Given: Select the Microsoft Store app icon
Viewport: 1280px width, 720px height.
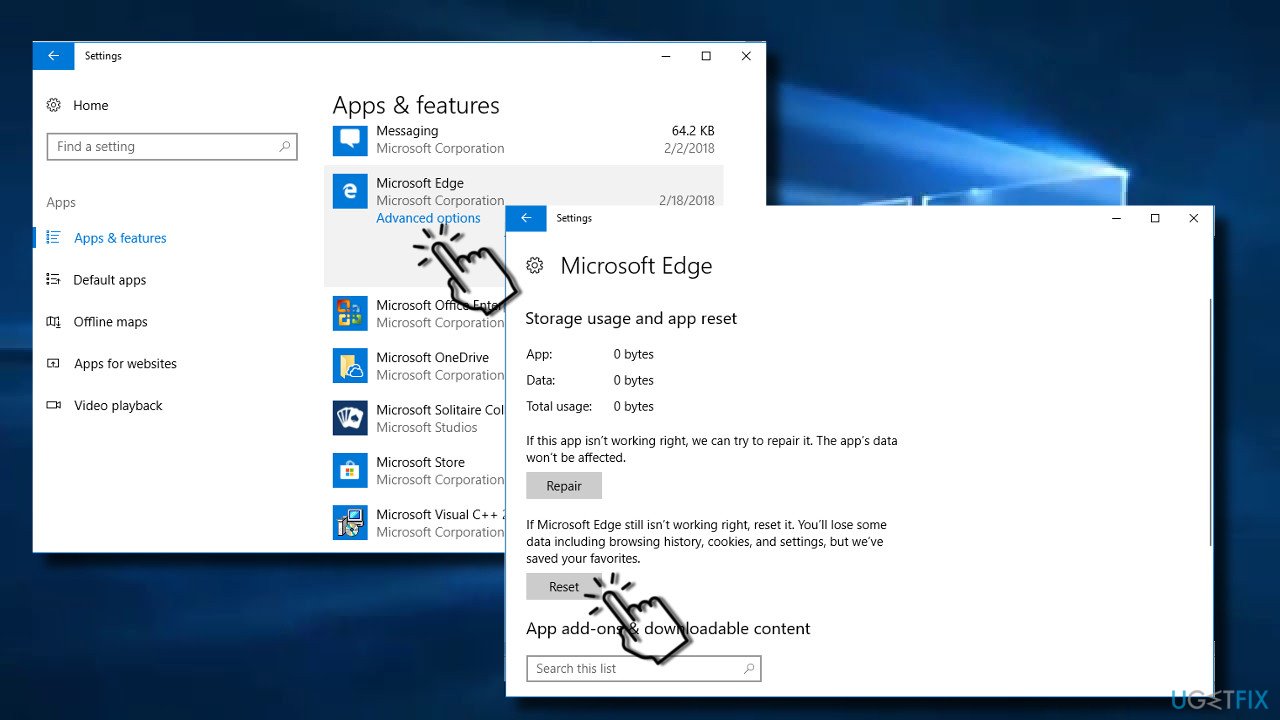Looking at the screenshot, I should (350, 470).
